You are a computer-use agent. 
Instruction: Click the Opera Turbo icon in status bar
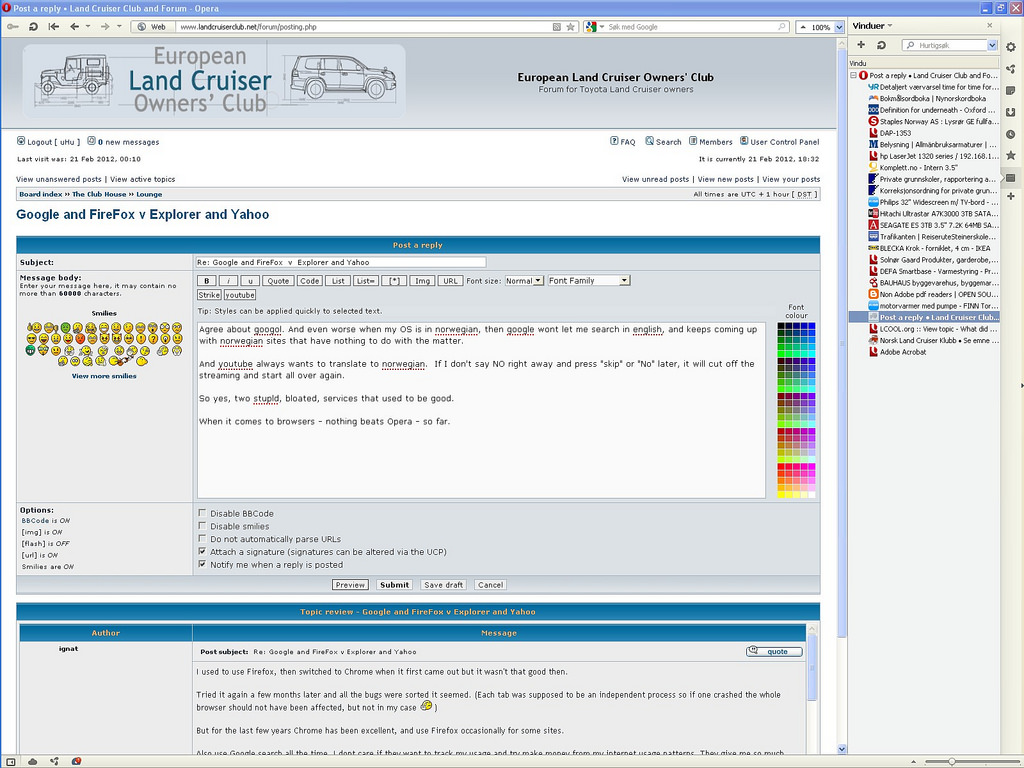(76, 761)
